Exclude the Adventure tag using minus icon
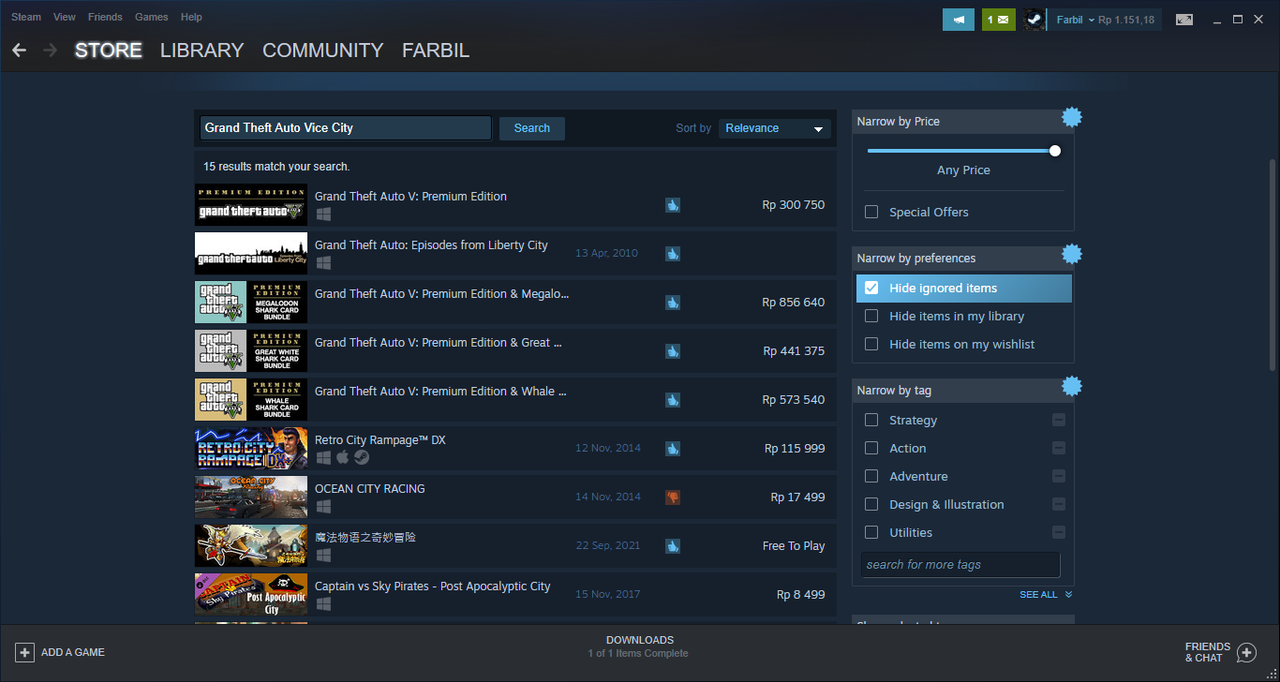This screenshot has width=1280, height=682. click(x=1059, y=476)
